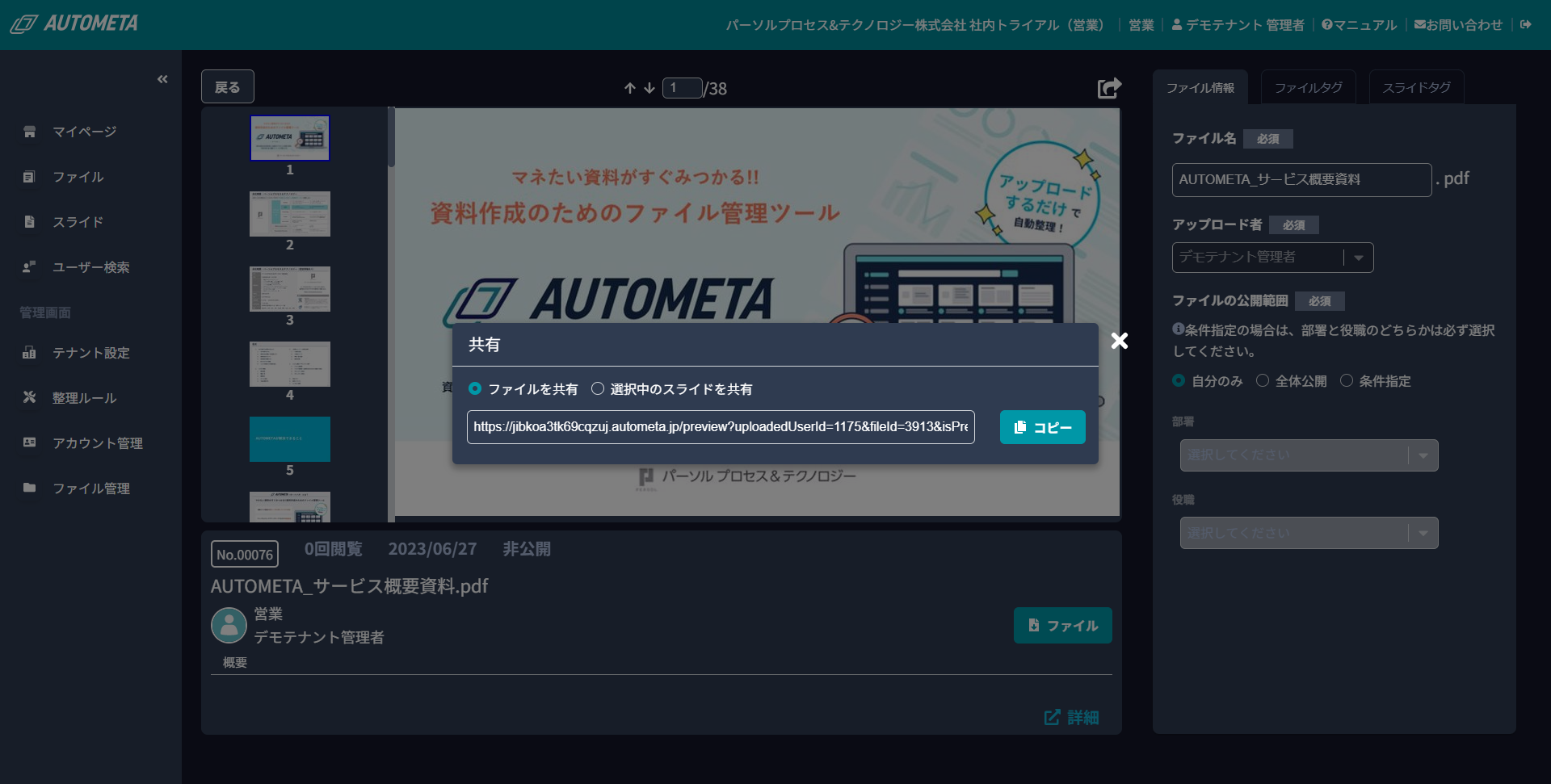This screenshot has width=1551, height=784.
Task: Open the 部署 dropdown
Action: tap(1309, 455)
